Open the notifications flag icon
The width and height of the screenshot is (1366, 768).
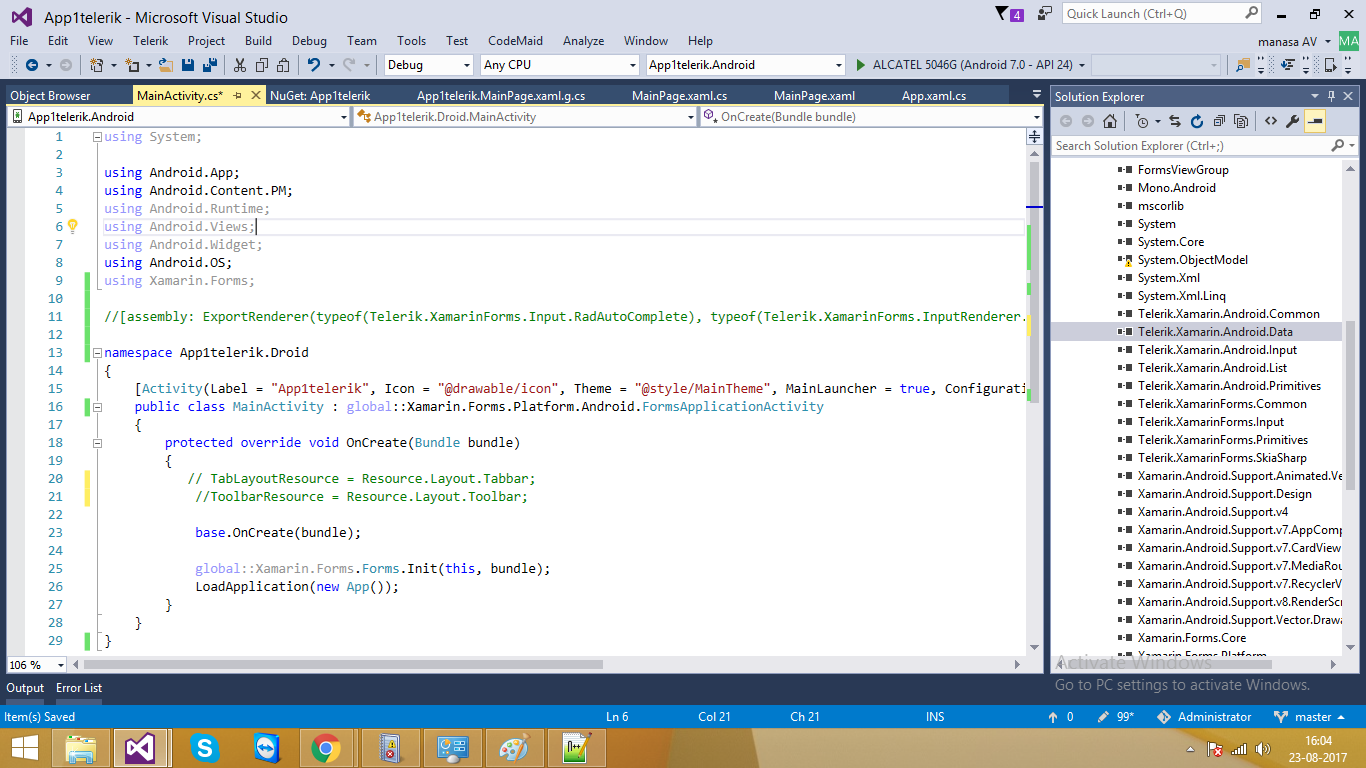click(1003, 14)
